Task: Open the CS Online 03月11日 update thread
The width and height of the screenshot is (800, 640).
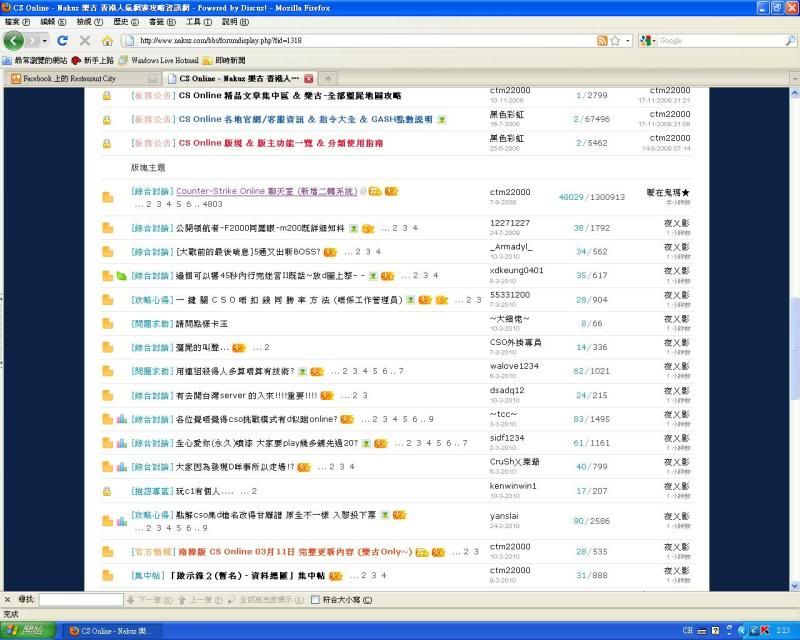Action: 295,552
